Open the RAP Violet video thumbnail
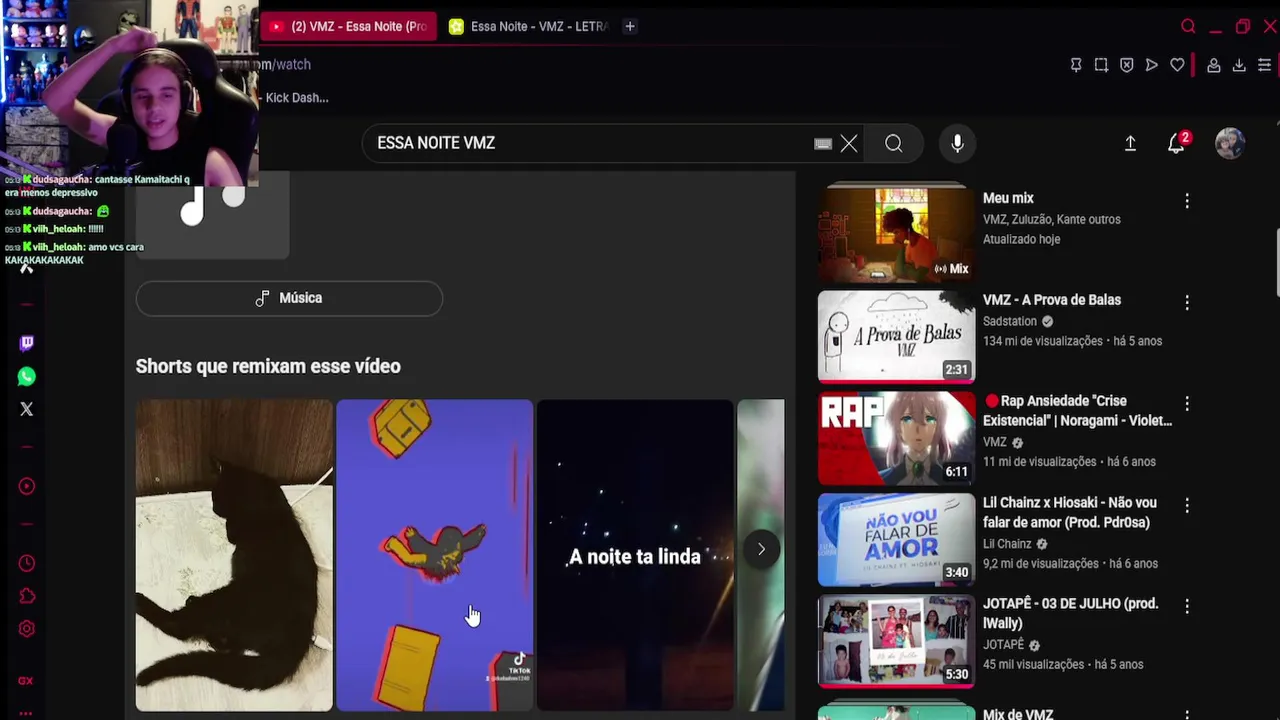This screenshot has height=720, width=1280. (x=896, y=438)
